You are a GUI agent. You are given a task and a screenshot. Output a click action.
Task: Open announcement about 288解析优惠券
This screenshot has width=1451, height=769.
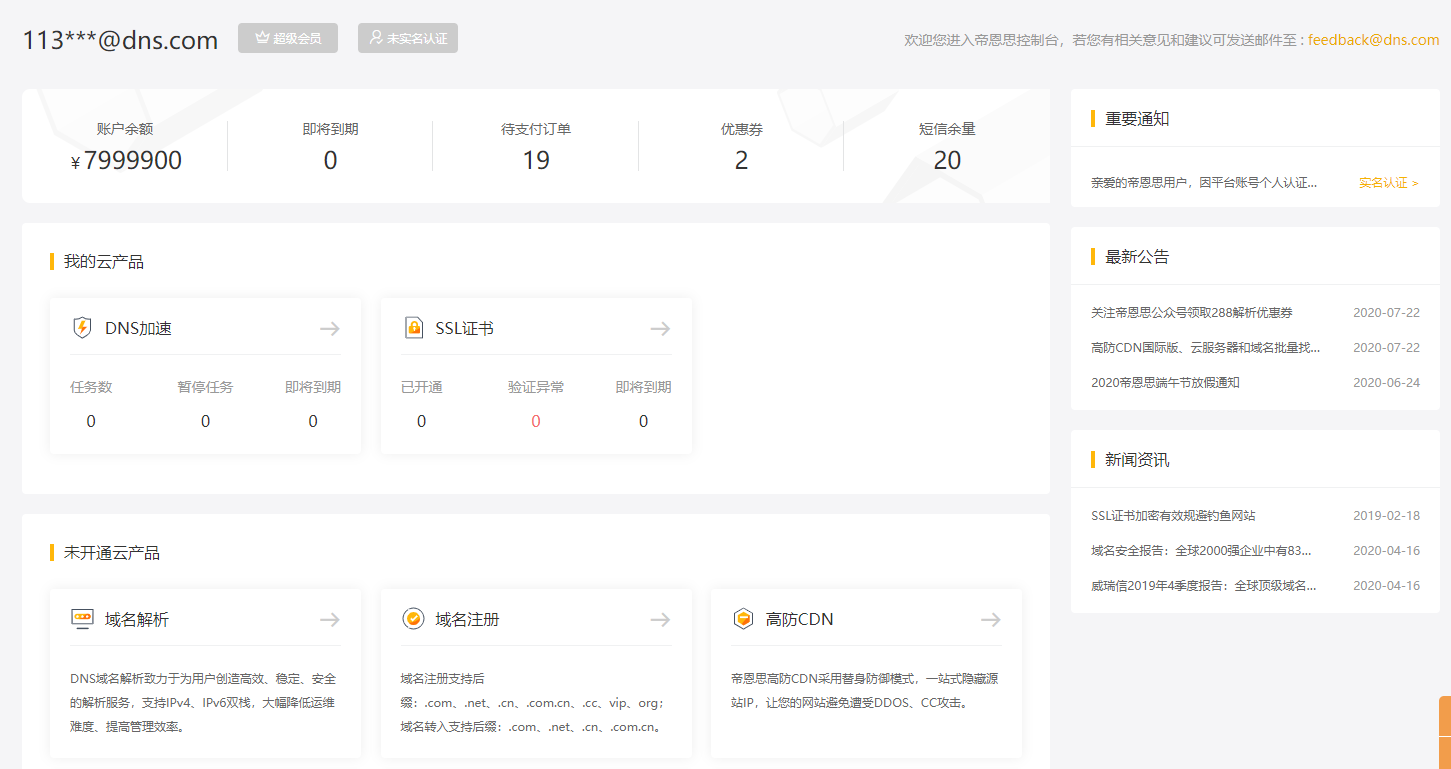tap(1191, 313)
